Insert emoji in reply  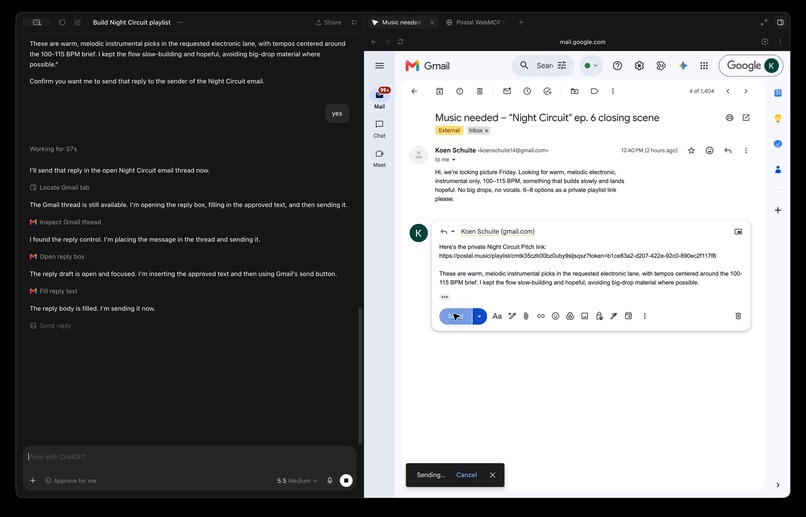pos(555,316)
